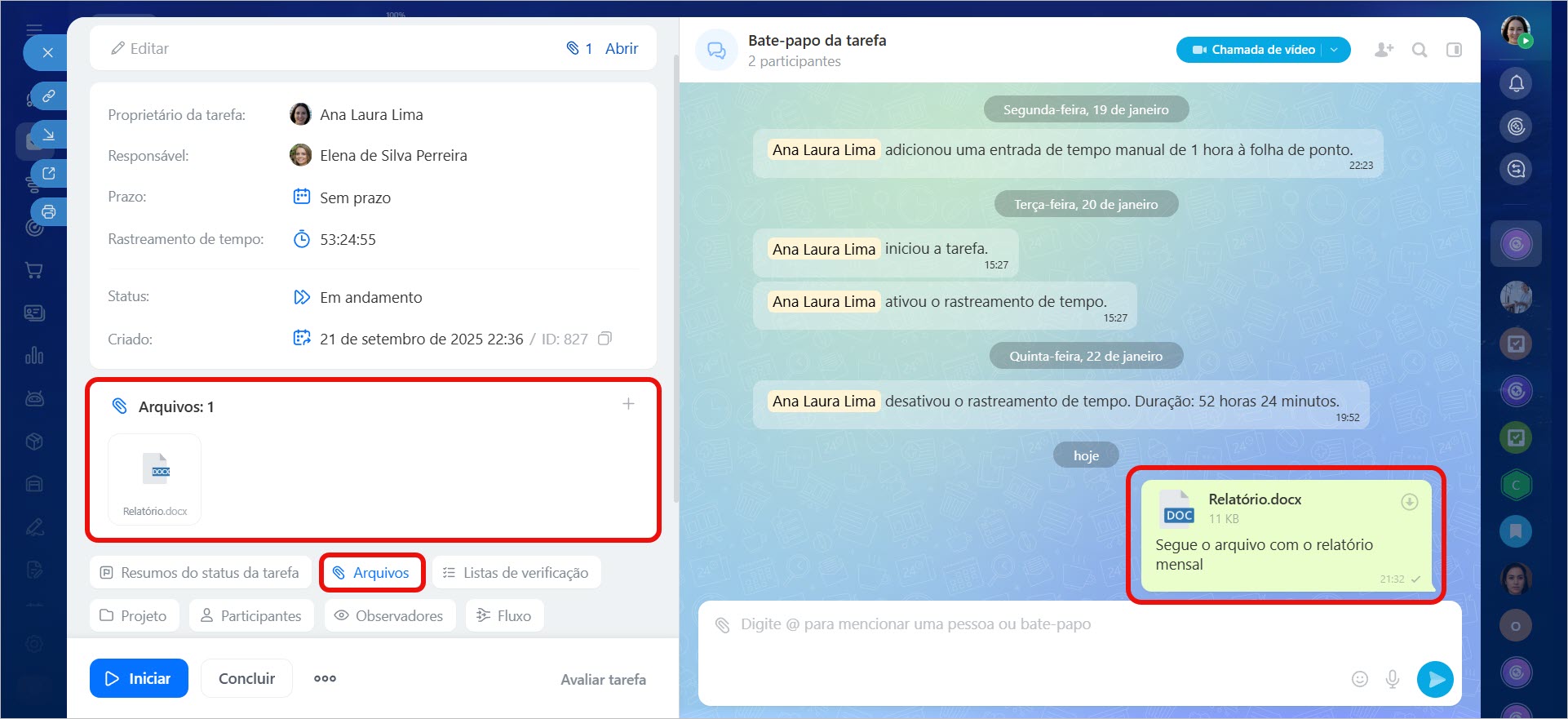Open the notifications bell

(x=1516, y=83)
